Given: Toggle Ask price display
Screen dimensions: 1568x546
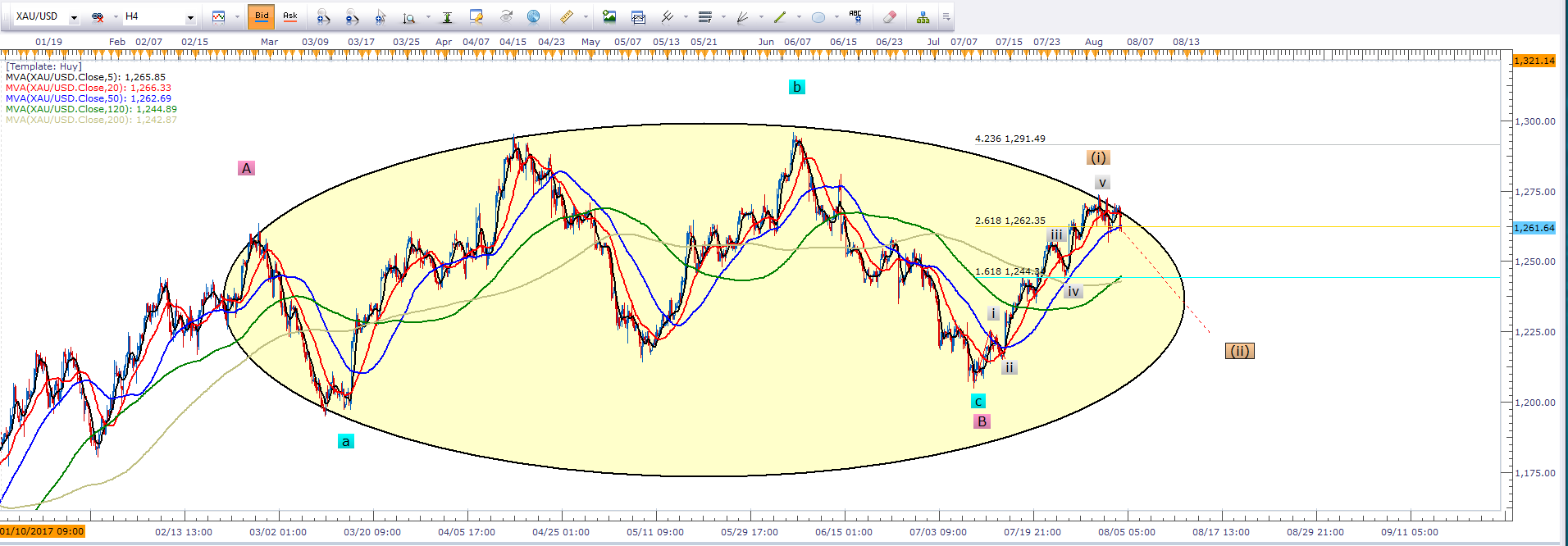Looking at the screenshot, I should point(289,16).
